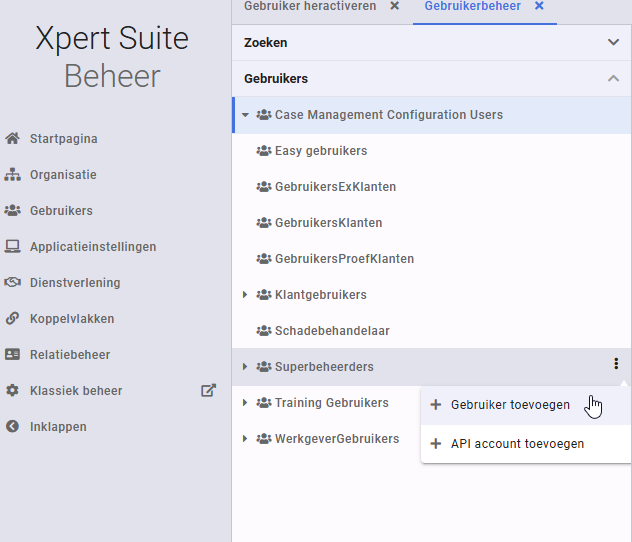Click the Schadebehandelaar group icon
This screenshot has width=632, height=542.
tap(264, 331)
